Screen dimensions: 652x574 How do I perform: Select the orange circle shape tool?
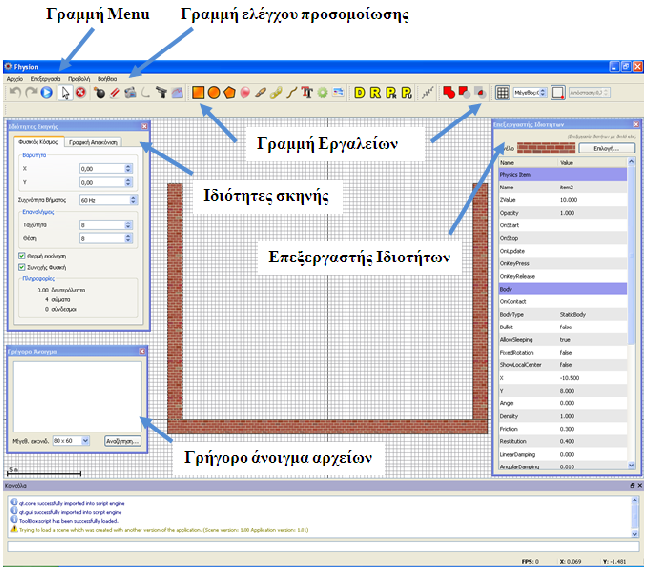point(214,92)
